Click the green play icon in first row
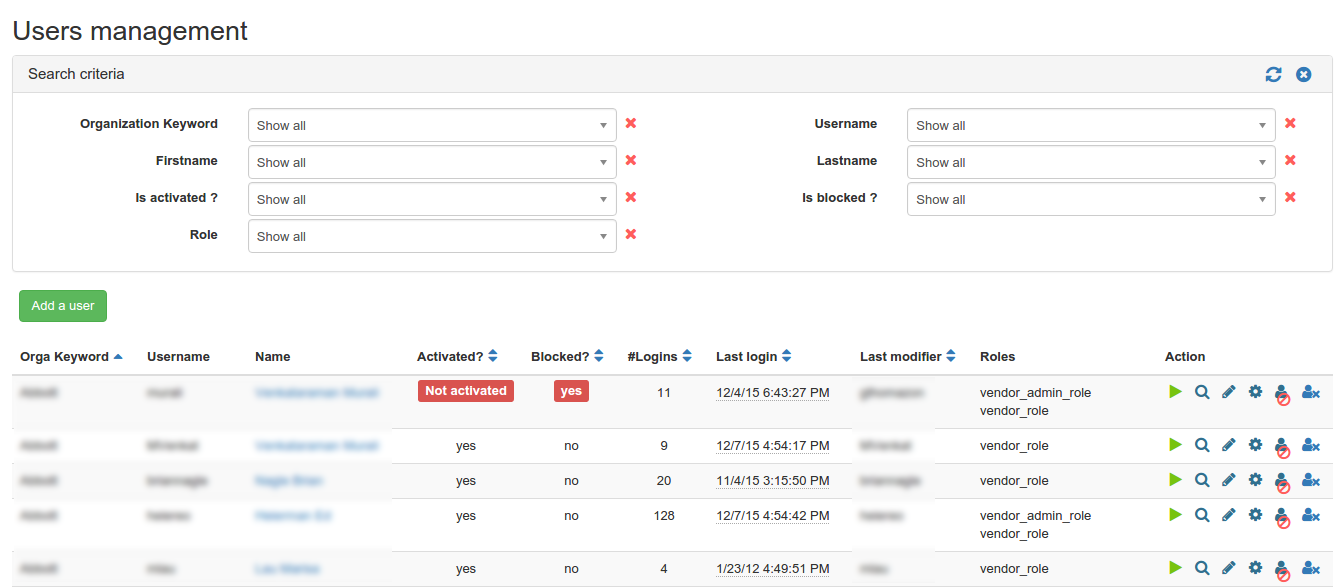The image size is (1335, 587). pos(1176,392)
